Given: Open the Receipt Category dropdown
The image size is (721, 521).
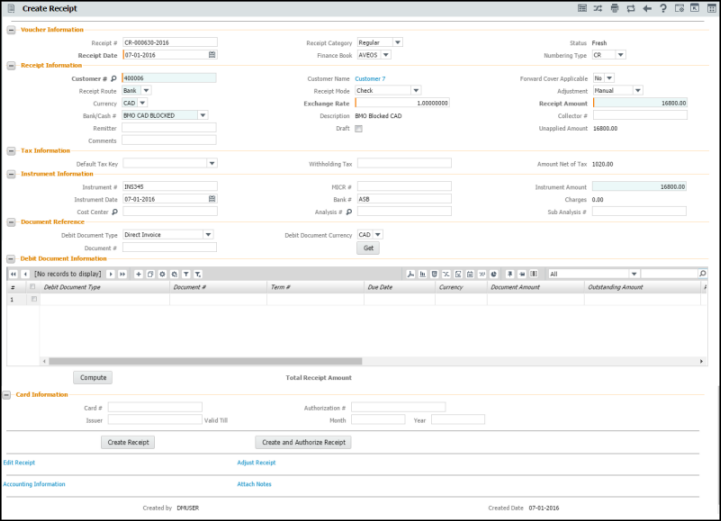Looking at the screenshot, I should coord(398,42).
